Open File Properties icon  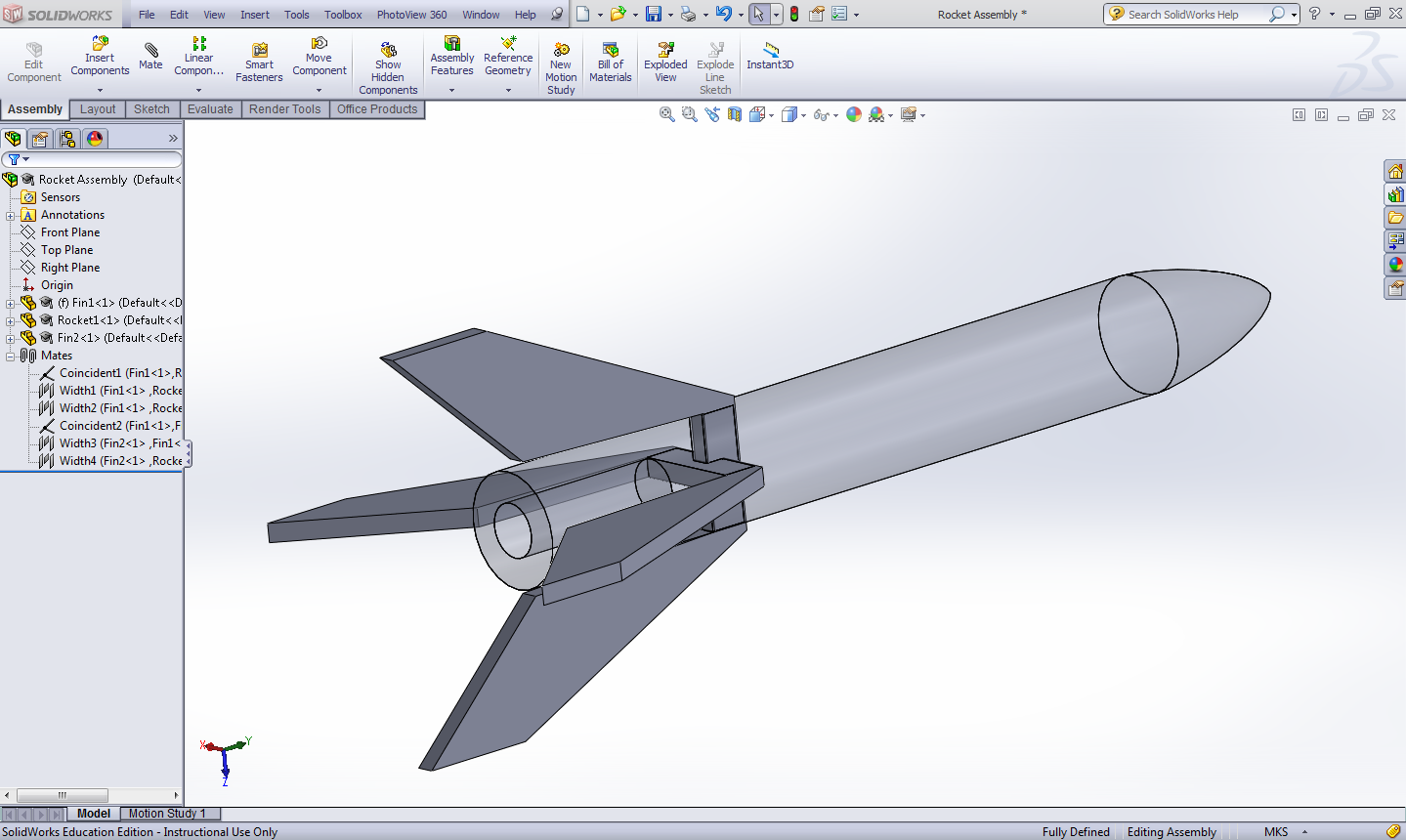(x=817, y=14)
